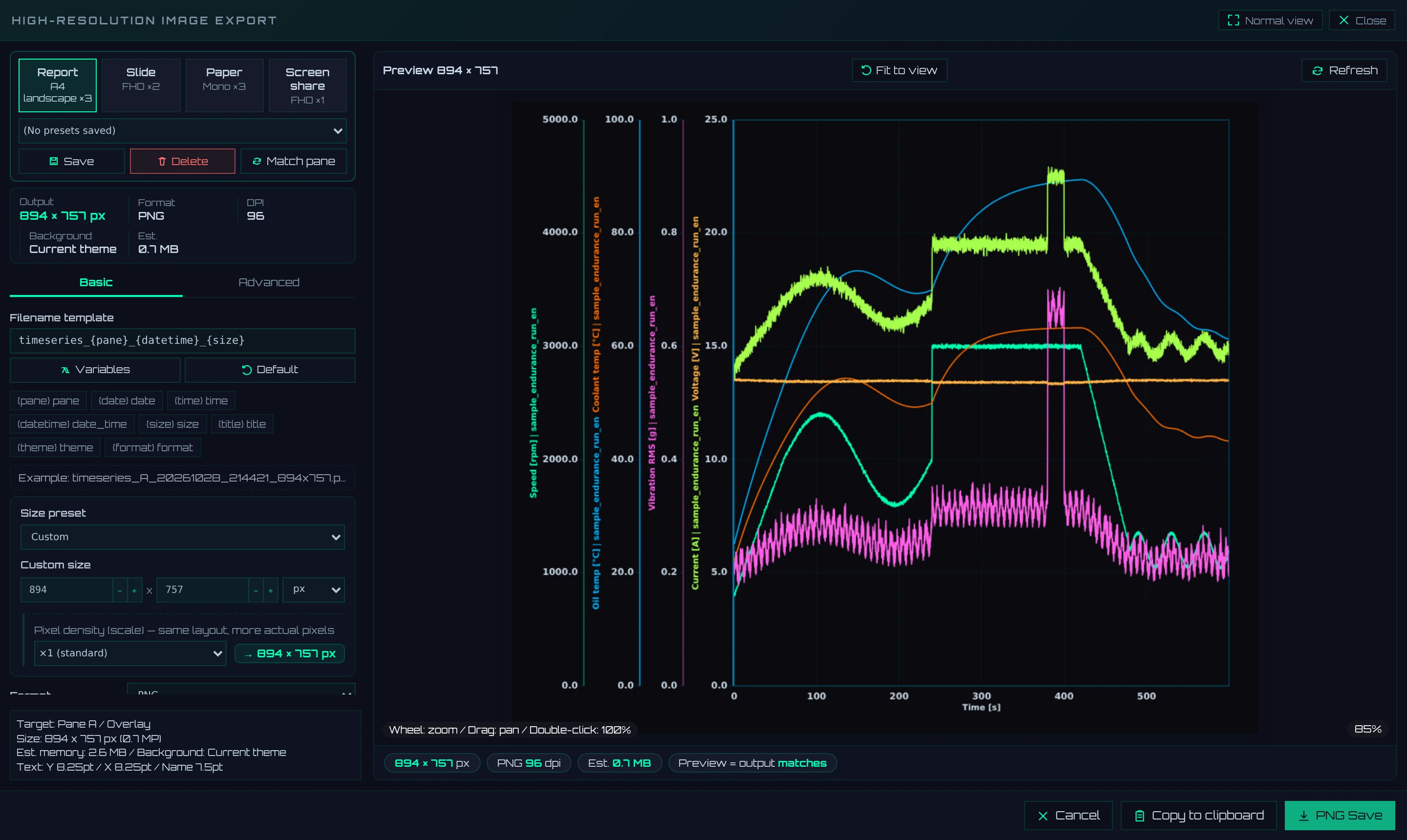Open the pixel density x1 standard dropdown

[130, 653]
